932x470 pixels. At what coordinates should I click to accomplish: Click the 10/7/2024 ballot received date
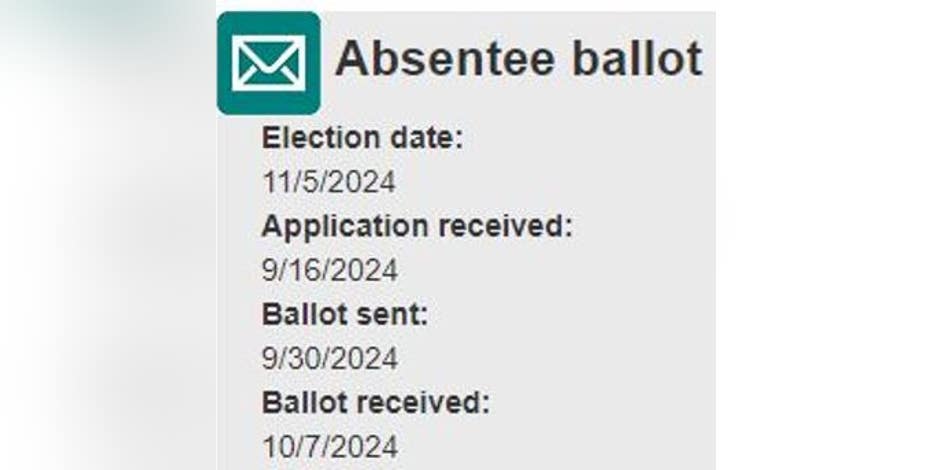(x=329, y=446)
